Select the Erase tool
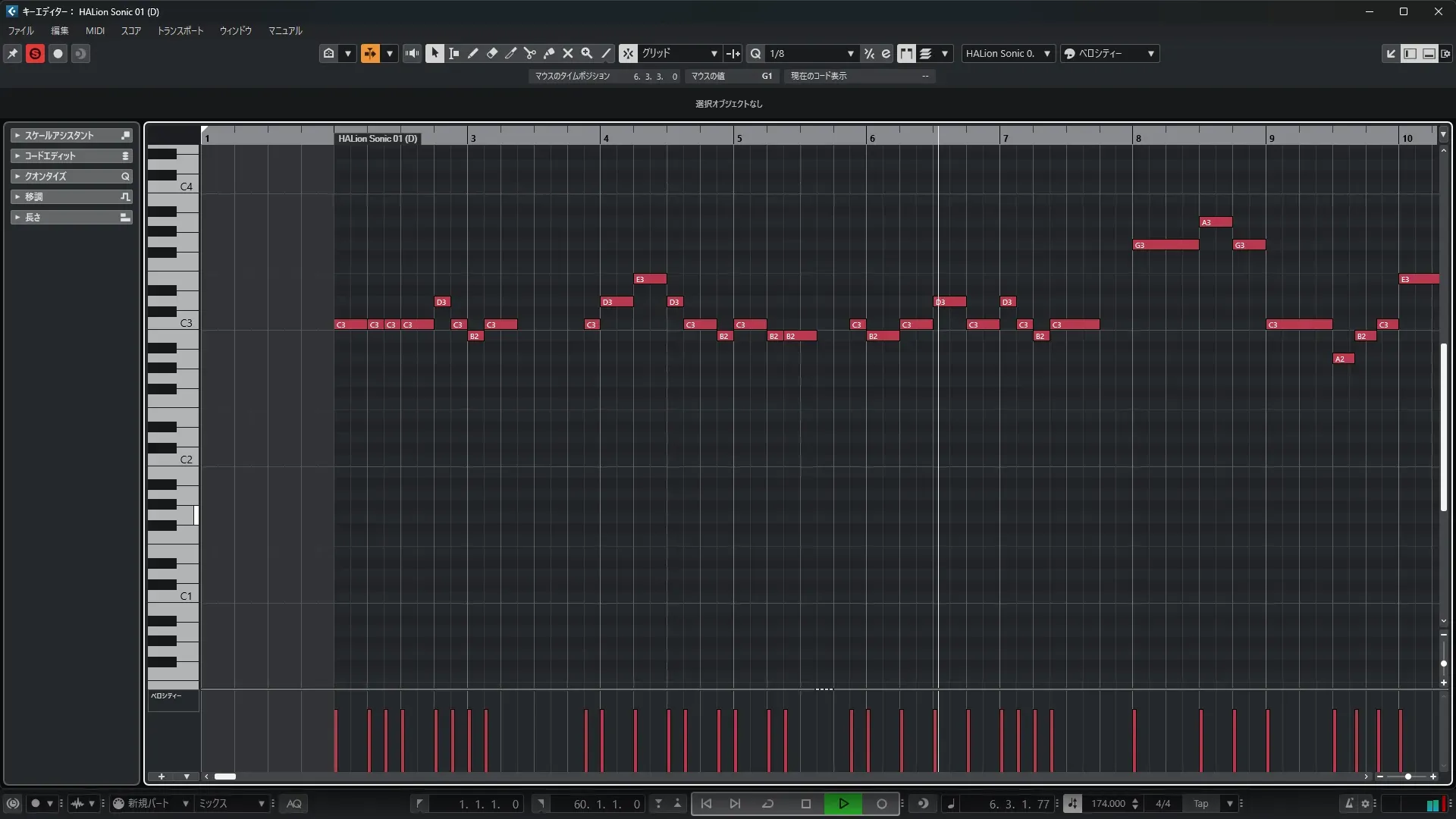 491,53
